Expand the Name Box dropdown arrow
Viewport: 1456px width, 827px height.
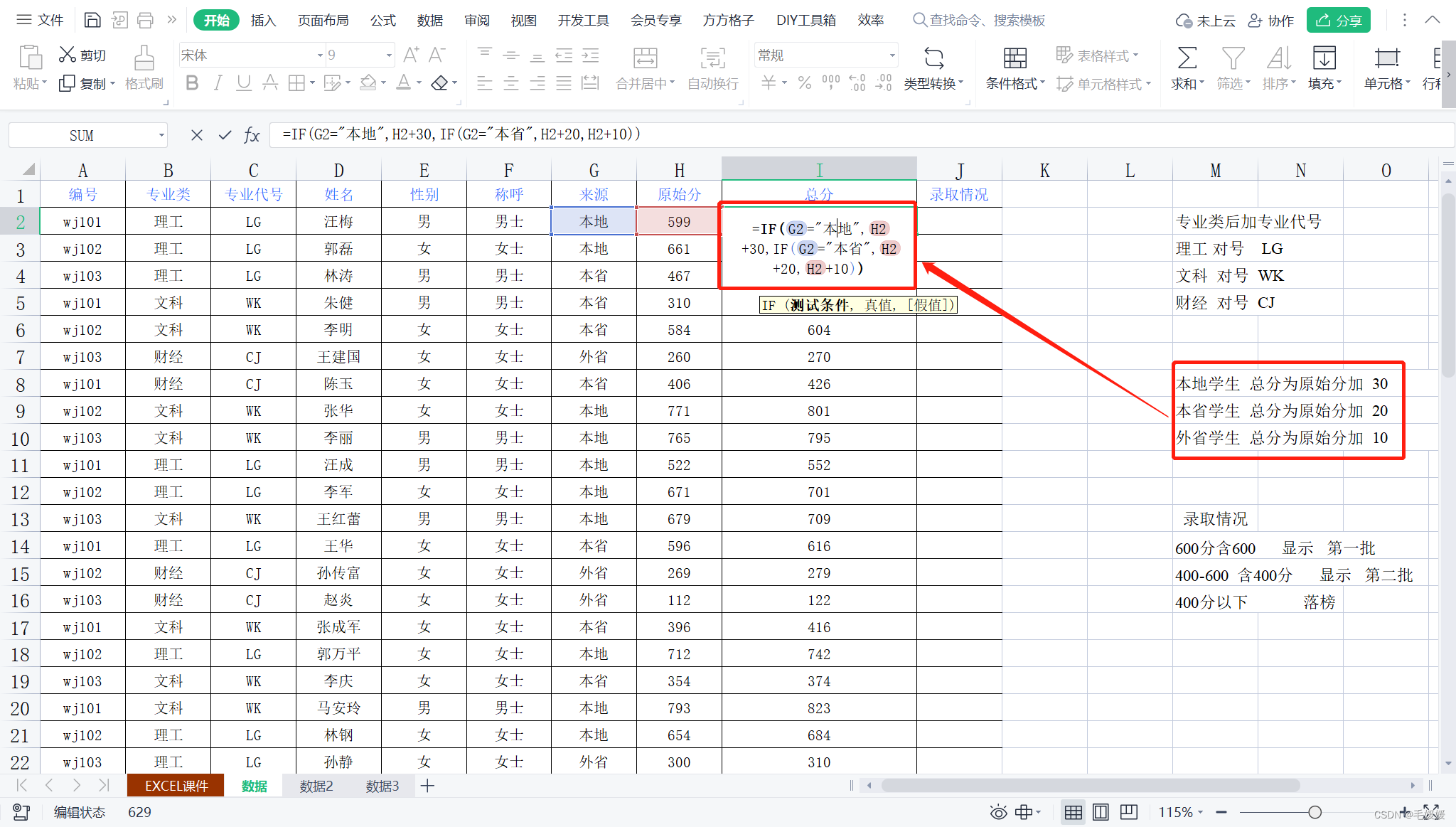point(161,135)
